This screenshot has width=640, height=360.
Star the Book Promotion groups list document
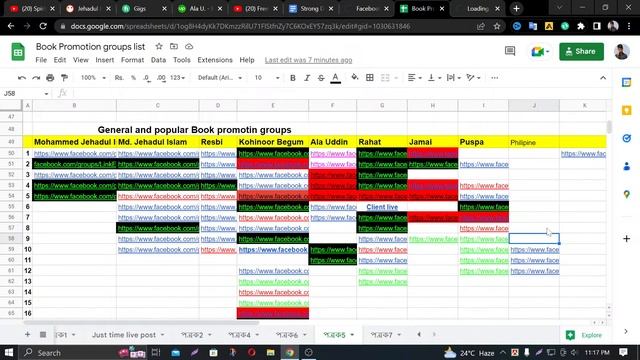[x=159, y=47]
